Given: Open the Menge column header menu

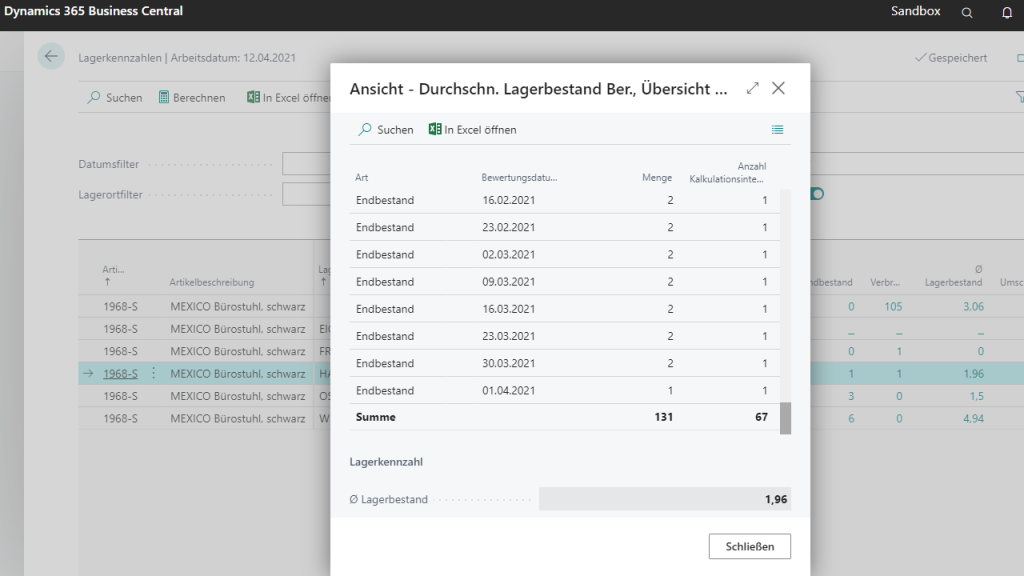Looking at the screenshot, I should tap(657, 178).
